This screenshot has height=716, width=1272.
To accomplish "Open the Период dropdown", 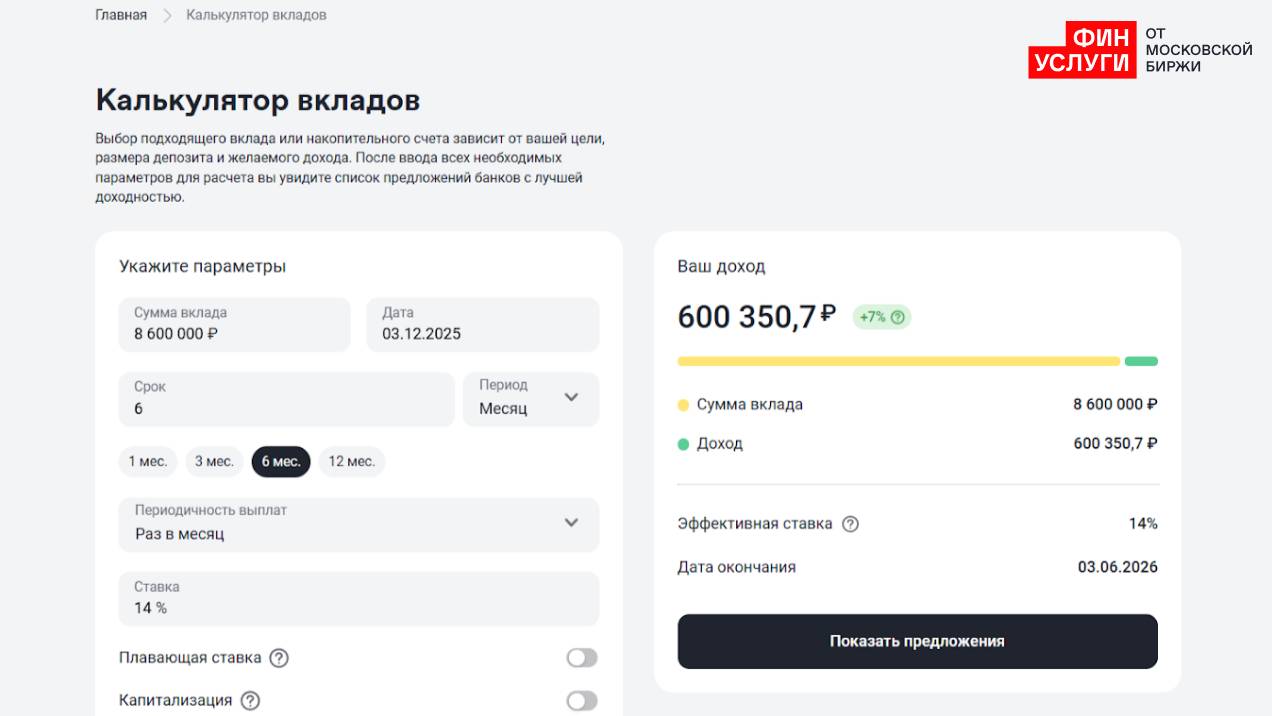I will pyautogui.click(x=531, y=399).
